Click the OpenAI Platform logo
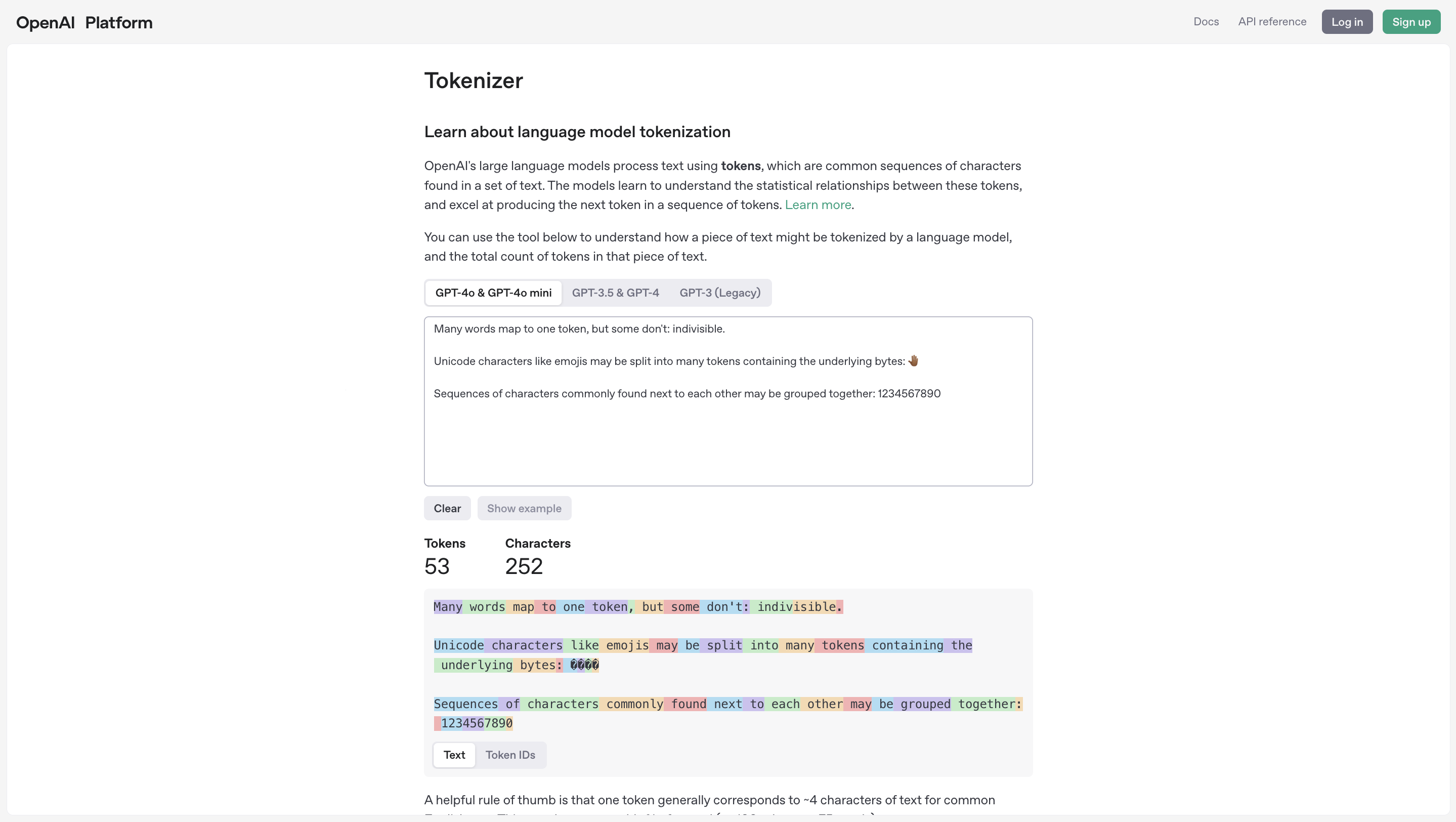 tap(84, 23)
